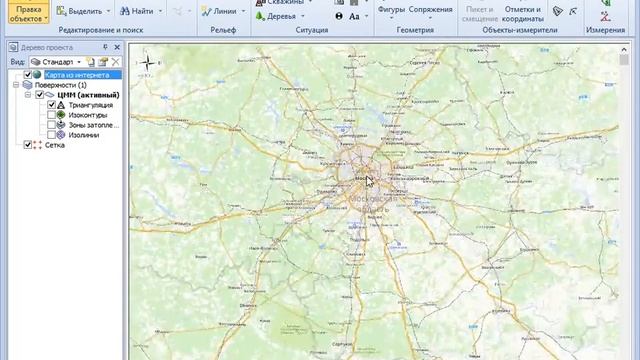Select the Поверхности (1) tree item
Screen dimensions: 640x360
(x=60, y=85)
